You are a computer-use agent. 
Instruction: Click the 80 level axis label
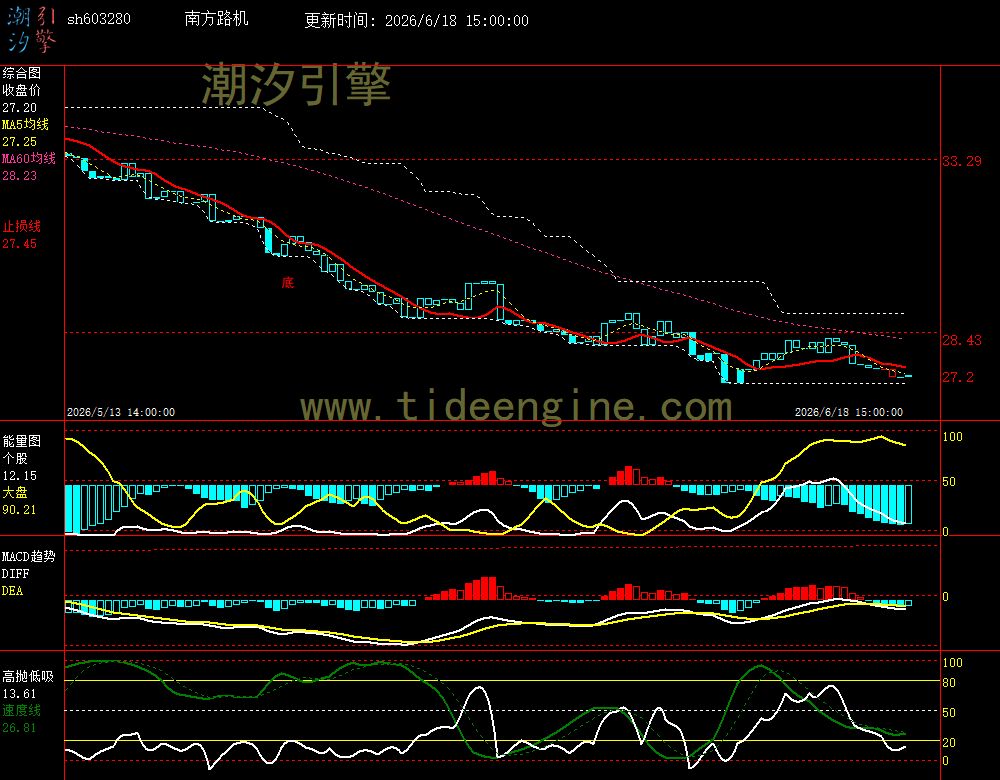coord(949,683)
